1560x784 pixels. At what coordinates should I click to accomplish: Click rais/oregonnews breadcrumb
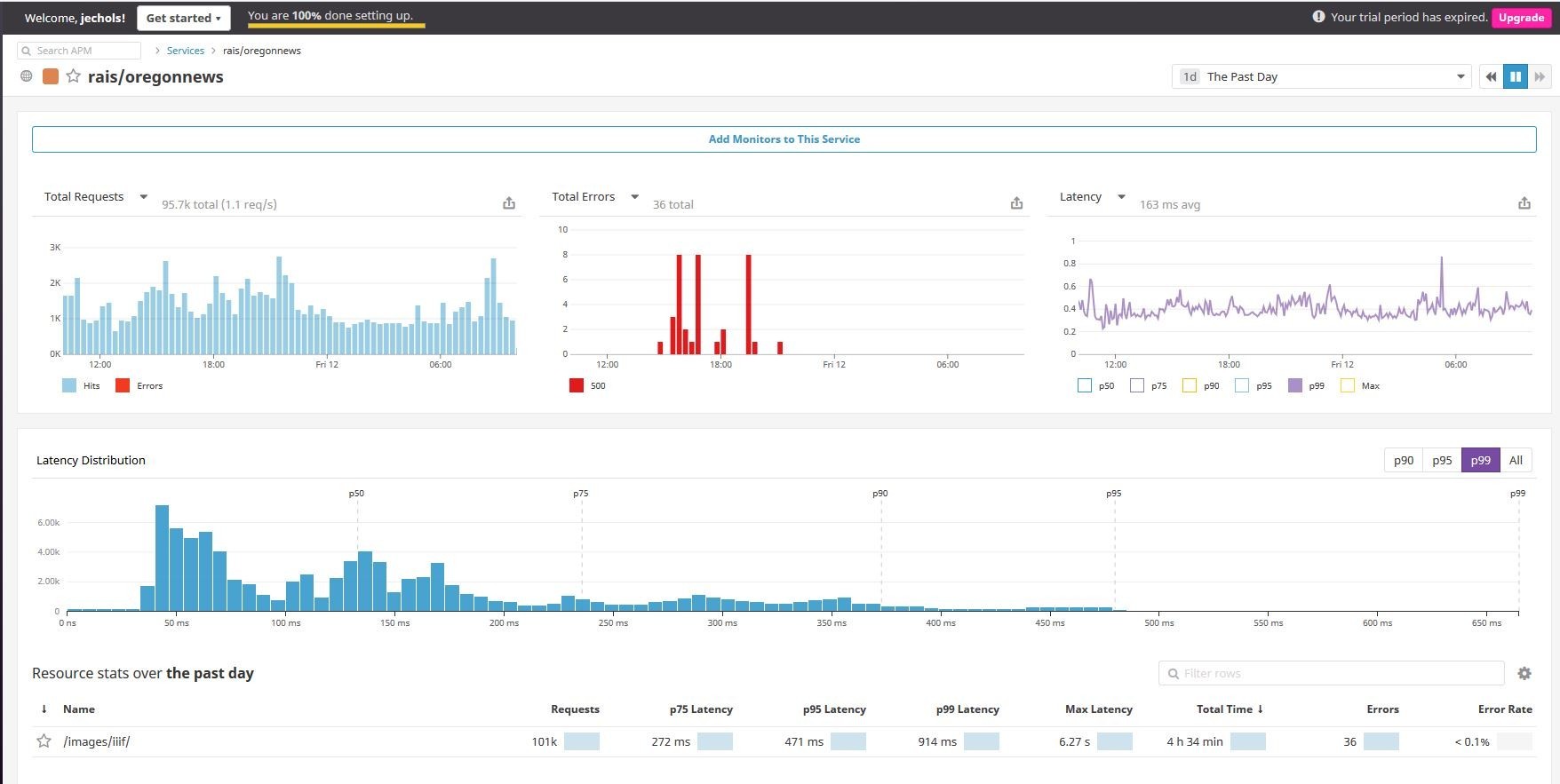pos(261,51)
